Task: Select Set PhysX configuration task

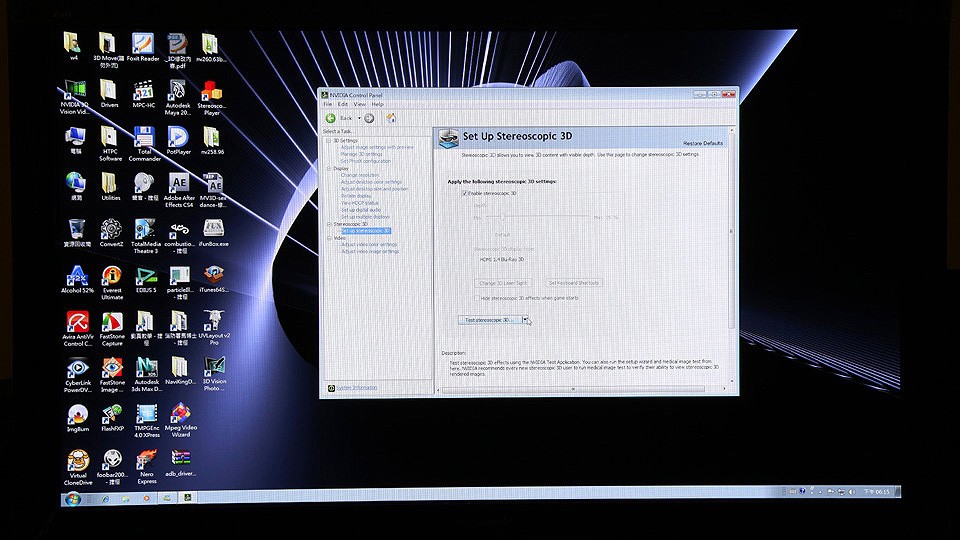Action: point(366,161)
